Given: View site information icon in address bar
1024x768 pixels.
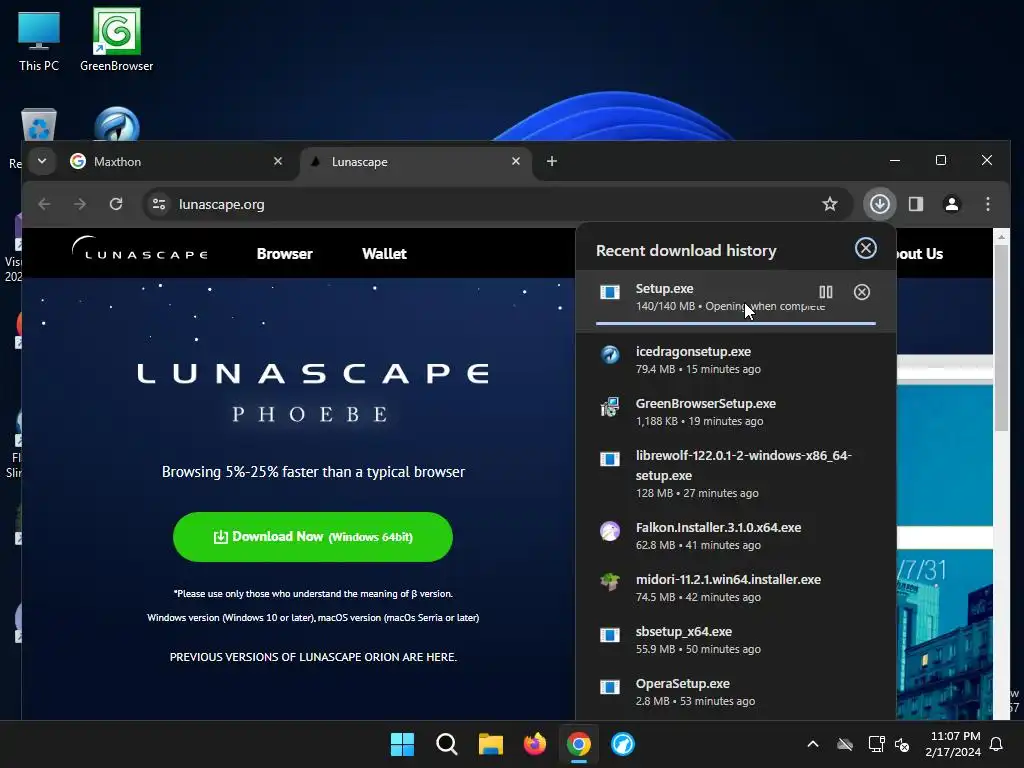Looking at the screenshot, I should click(159, 204).
